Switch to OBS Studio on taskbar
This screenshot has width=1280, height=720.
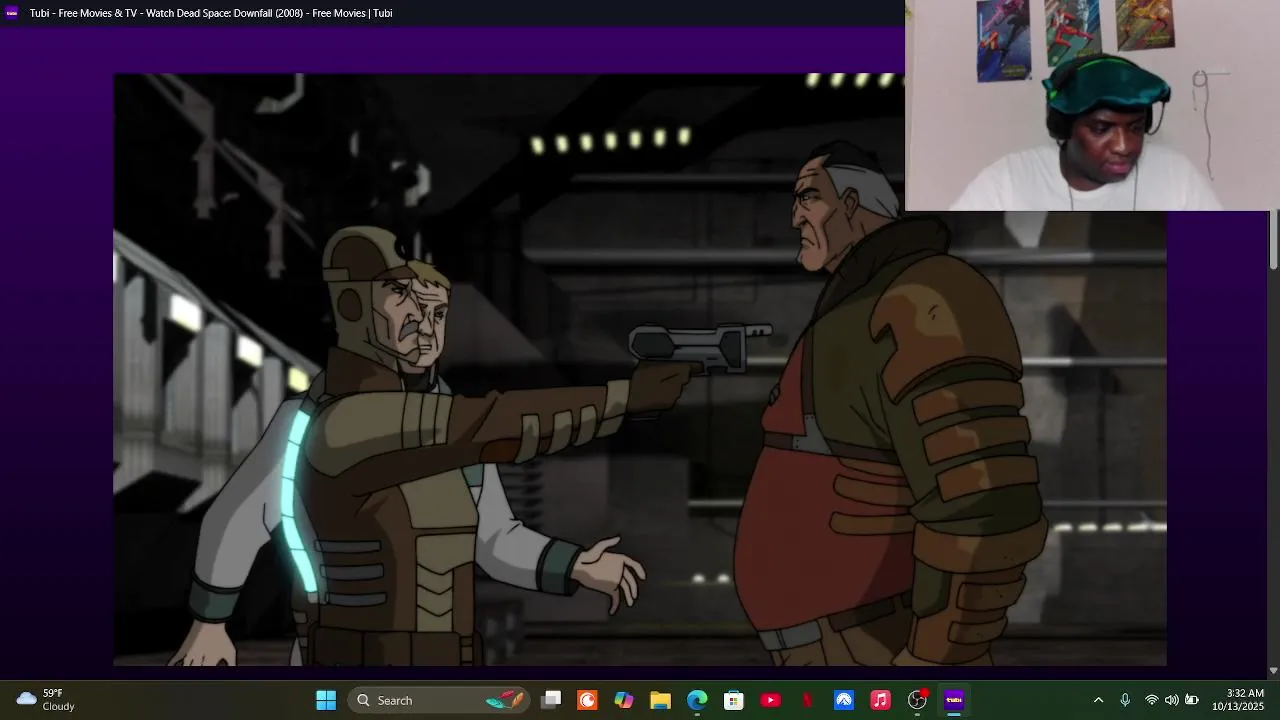tap(917, 700)
